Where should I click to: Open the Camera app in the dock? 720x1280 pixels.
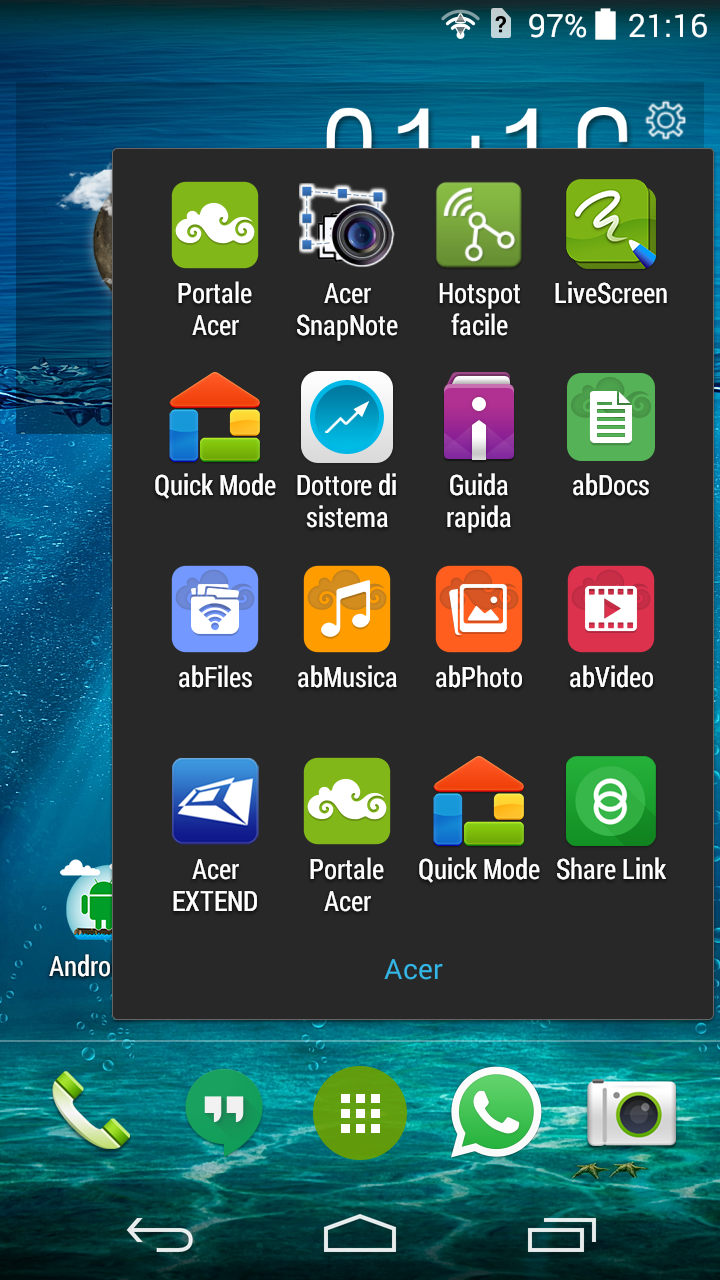(631, 1113)
